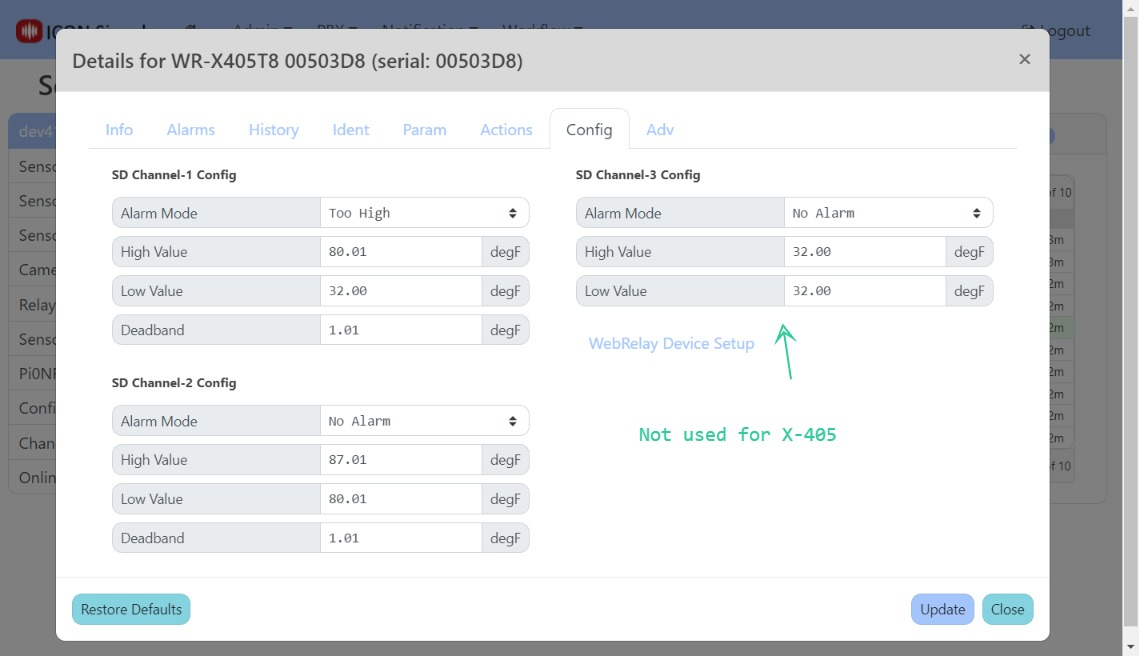Click the WebRelay Device Setup link
Viewport: 1139px width, 656px height.
671,343
